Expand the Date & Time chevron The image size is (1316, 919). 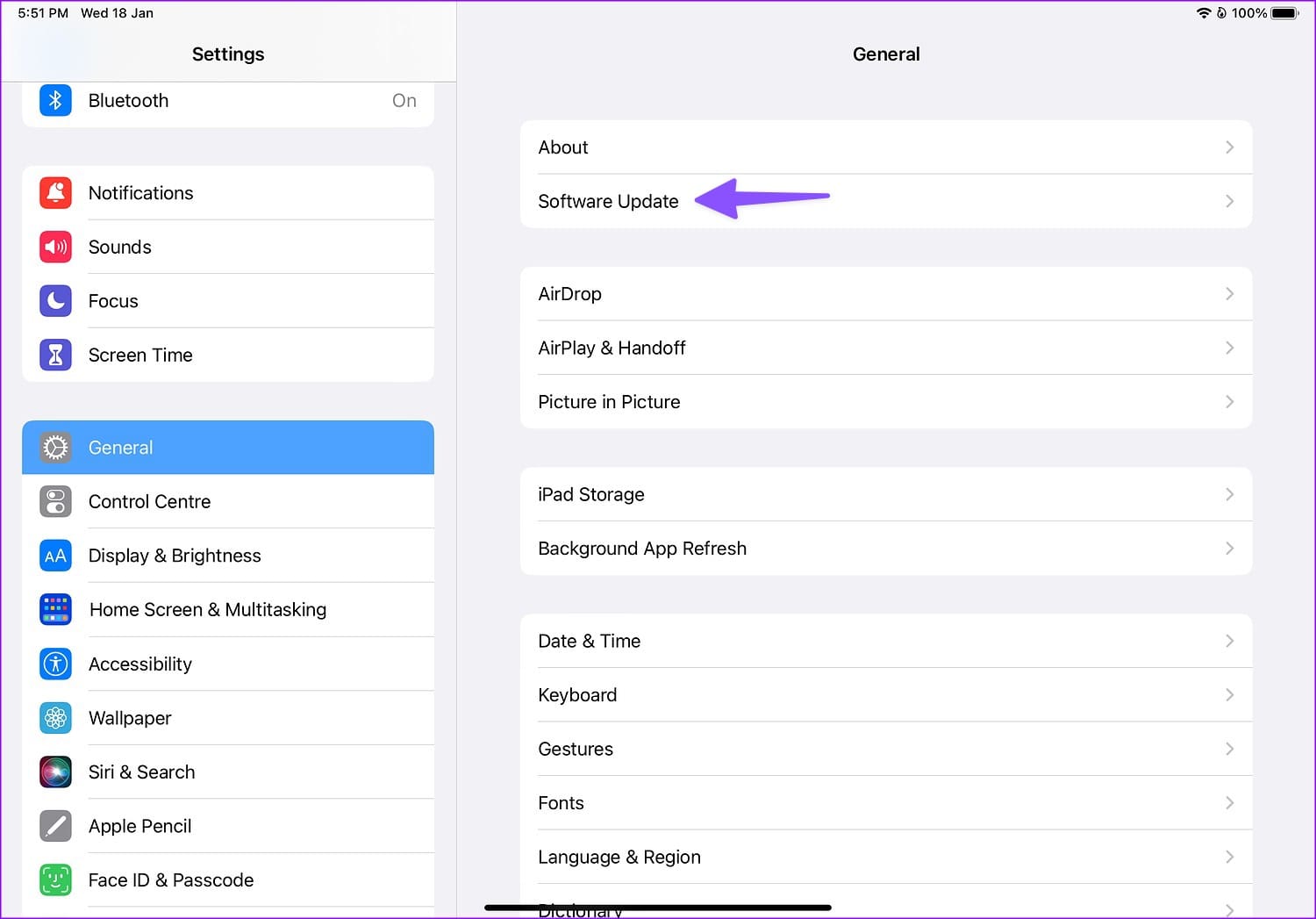[1230, 641]
